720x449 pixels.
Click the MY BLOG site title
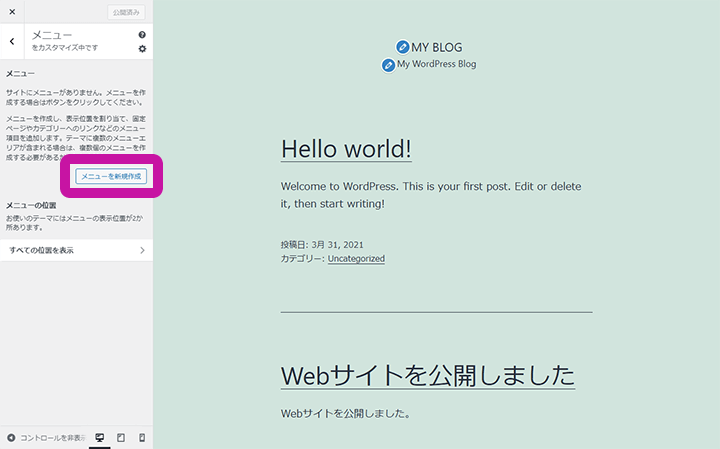click(x=437, y=47)
